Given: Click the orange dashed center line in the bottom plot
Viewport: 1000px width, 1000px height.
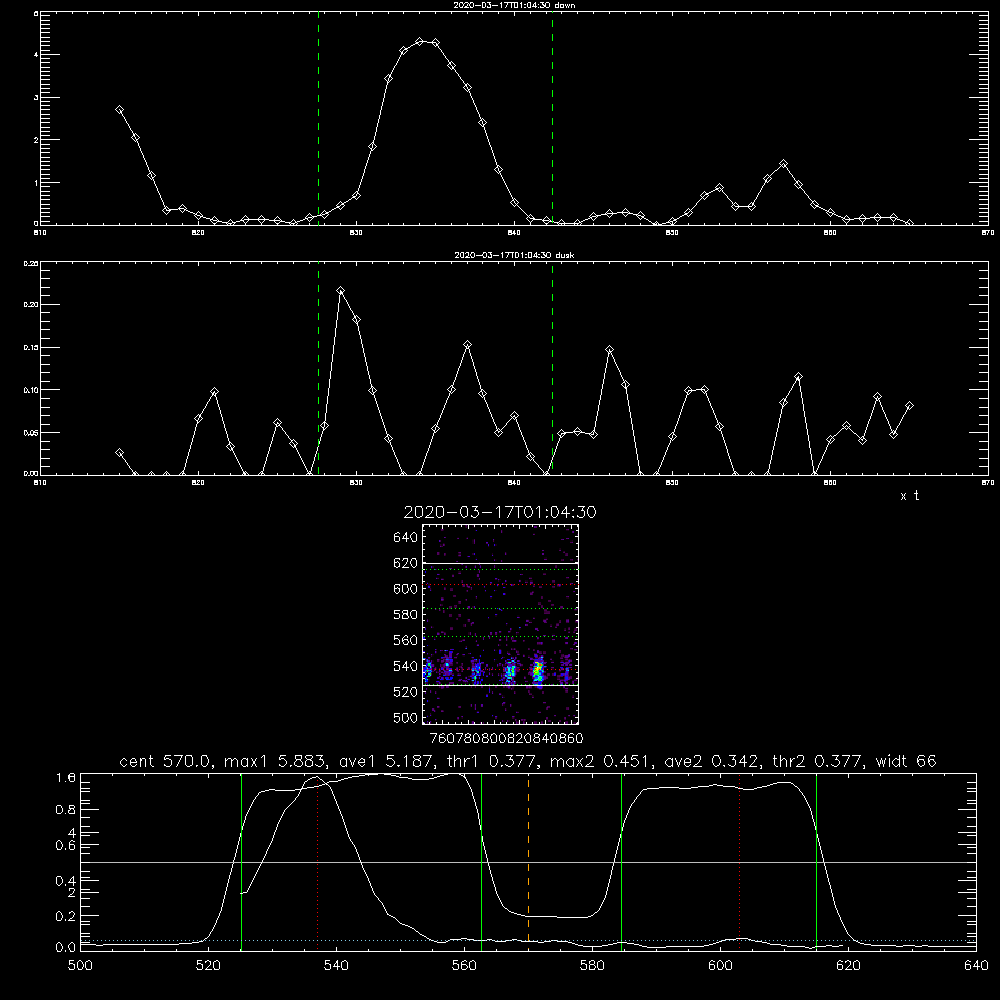Looking at the screenshot, I should [x=528, y=861].
